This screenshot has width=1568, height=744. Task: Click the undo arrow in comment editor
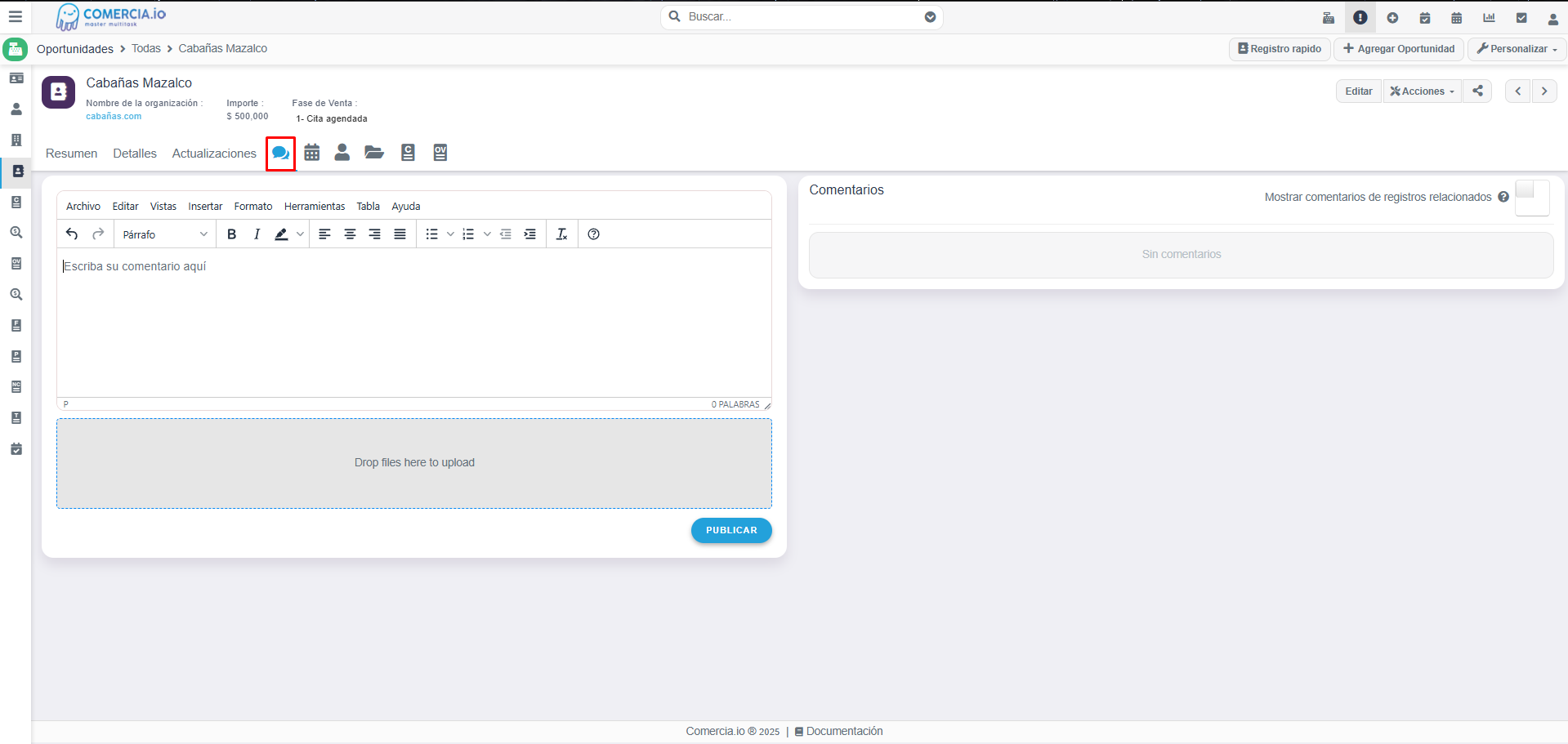pos(72,234)
